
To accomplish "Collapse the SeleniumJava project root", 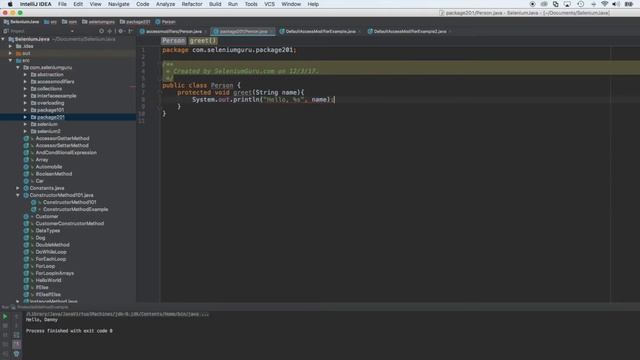I will pyautogui.click(x=4, y=39).
